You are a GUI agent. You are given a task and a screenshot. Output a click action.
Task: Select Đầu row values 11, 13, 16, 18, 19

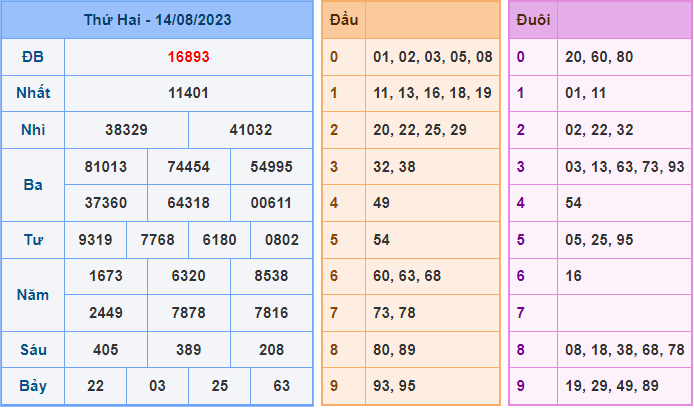point(432,93)
